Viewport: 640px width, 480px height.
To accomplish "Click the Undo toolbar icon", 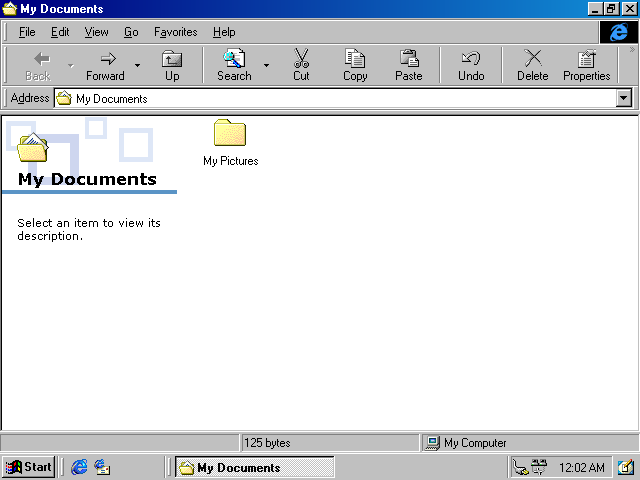I will coord(471,58).
